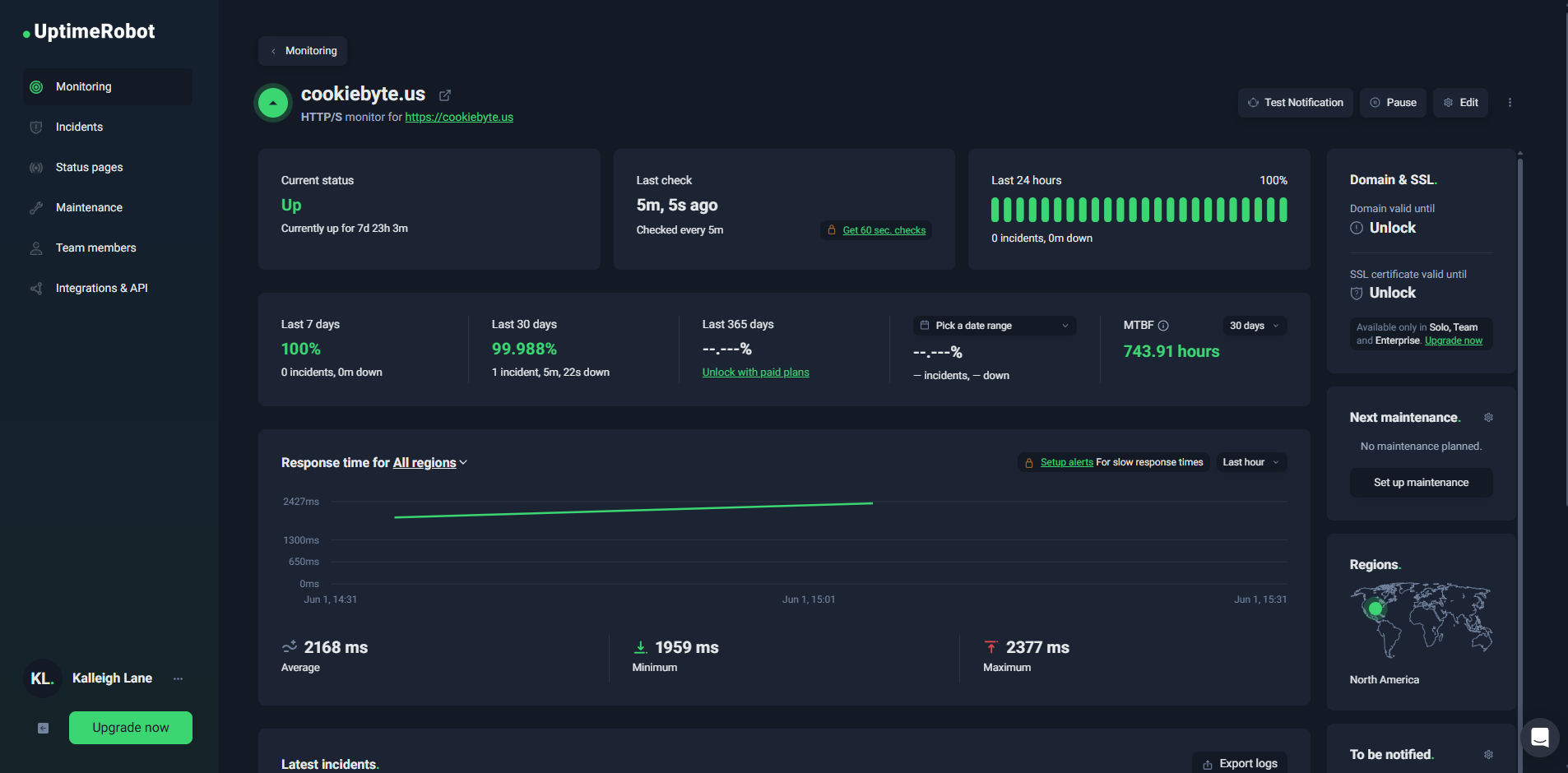The image size is (1568, 773).
Task: Click the Unlock text under SSL certificate
Action: click(x=1393, y=293)
